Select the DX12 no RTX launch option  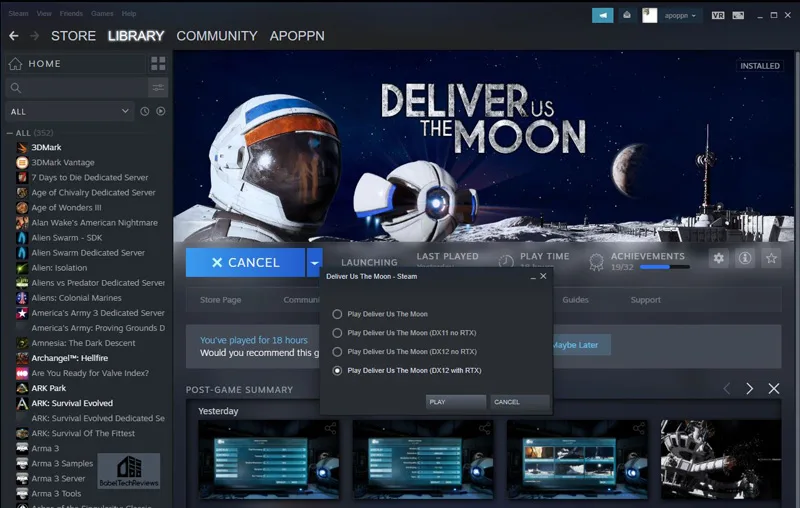tap(337, 352)
